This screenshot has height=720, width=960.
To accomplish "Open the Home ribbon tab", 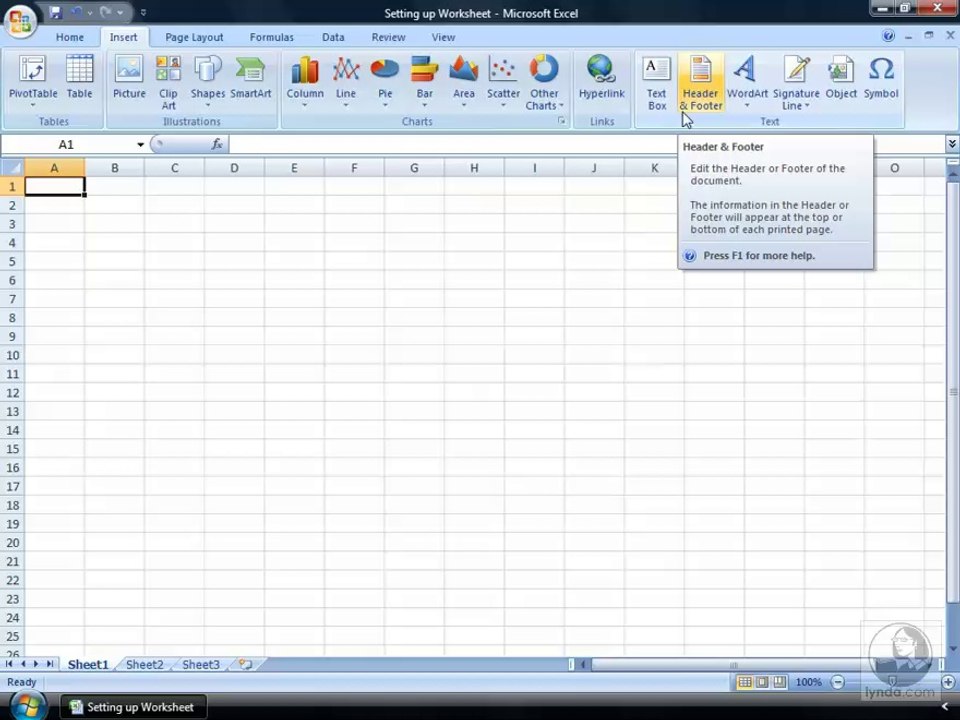I will point(70,37).
